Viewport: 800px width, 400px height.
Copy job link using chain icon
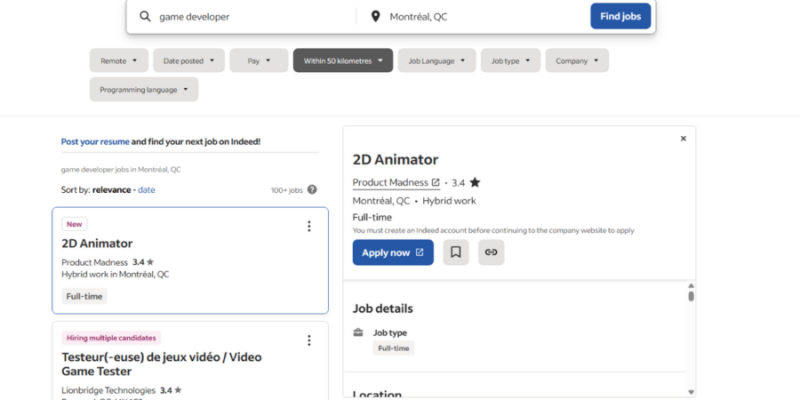tap(491, 253)
